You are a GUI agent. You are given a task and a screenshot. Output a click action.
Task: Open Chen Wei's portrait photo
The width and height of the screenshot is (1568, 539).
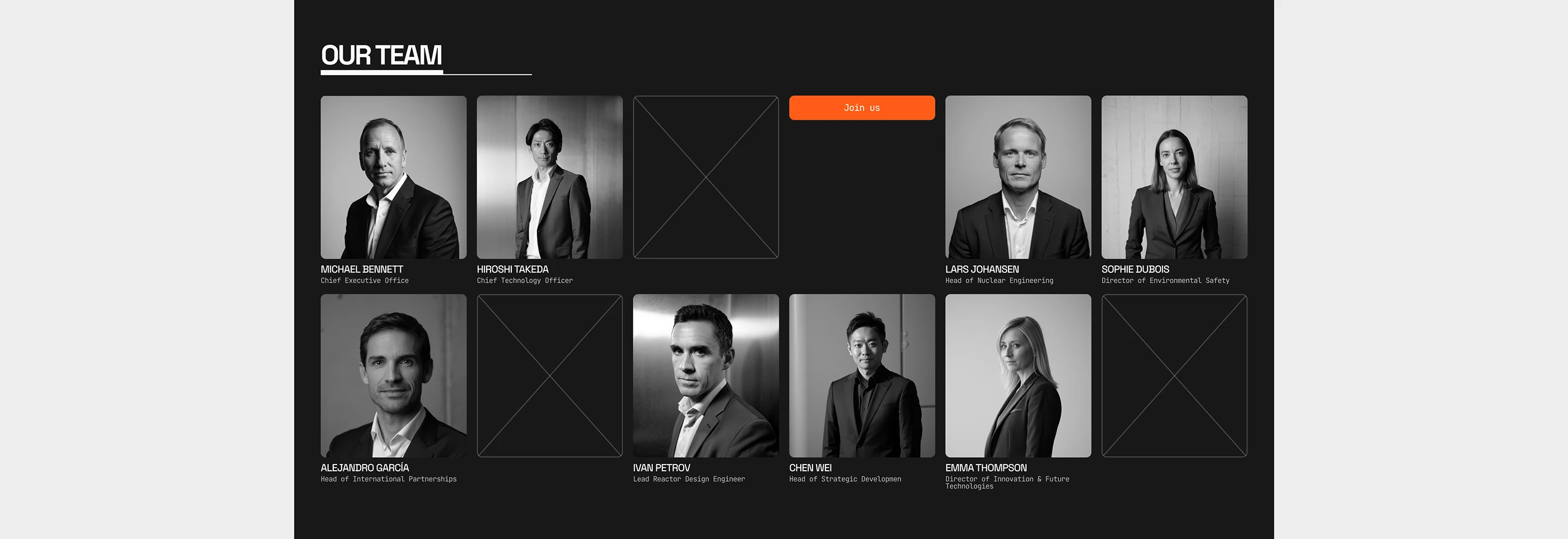pos(862,376)
